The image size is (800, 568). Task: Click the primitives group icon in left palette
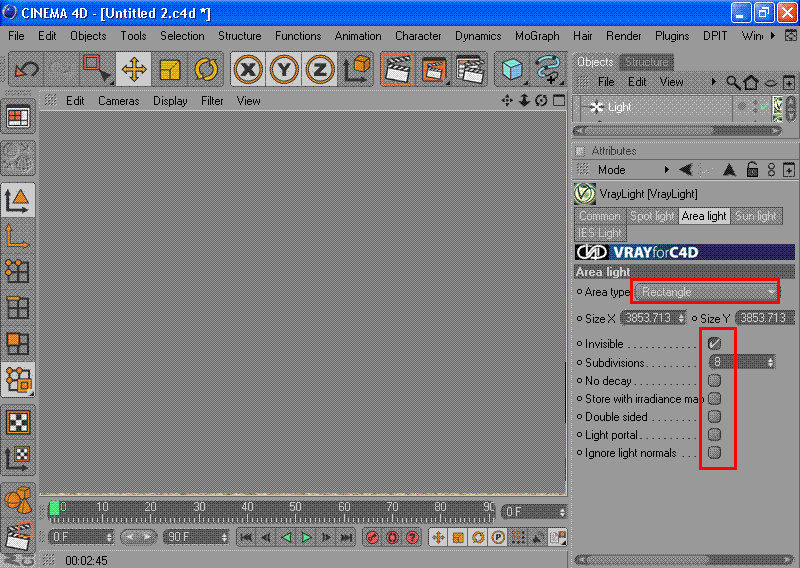point(18,499)
